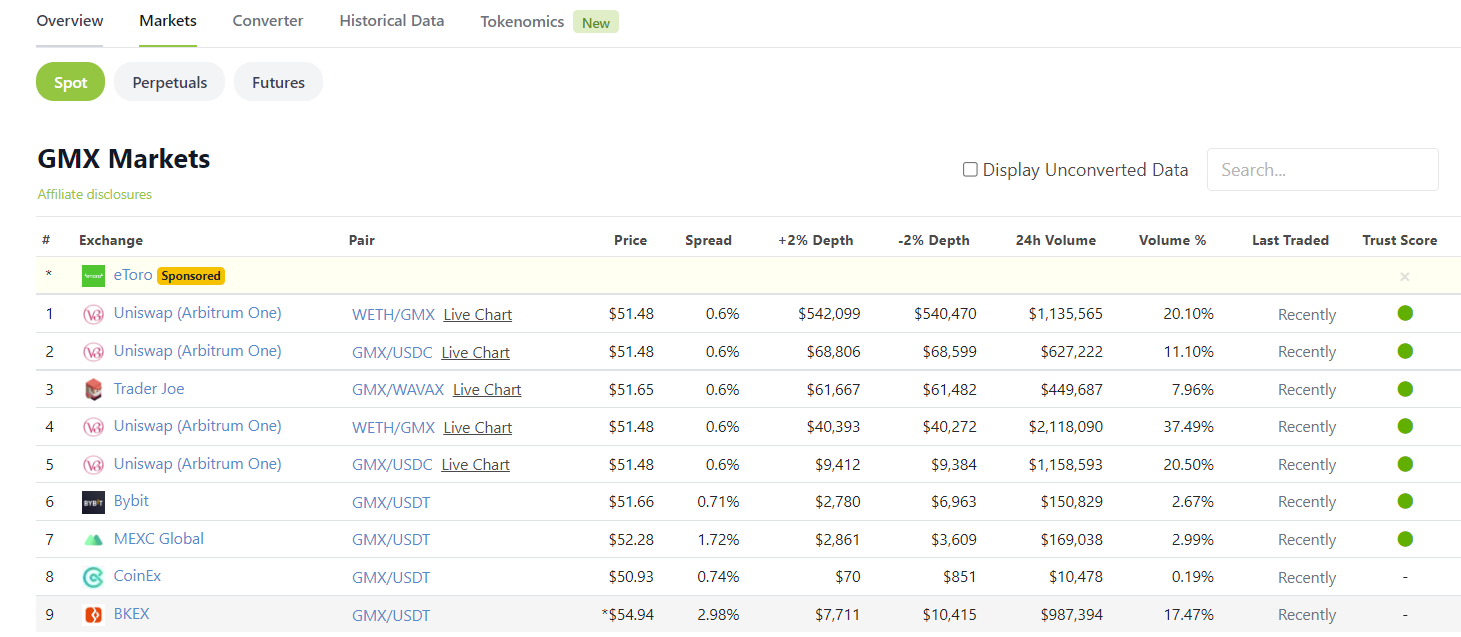Click the BKEX logo icon

coord(93,615)
